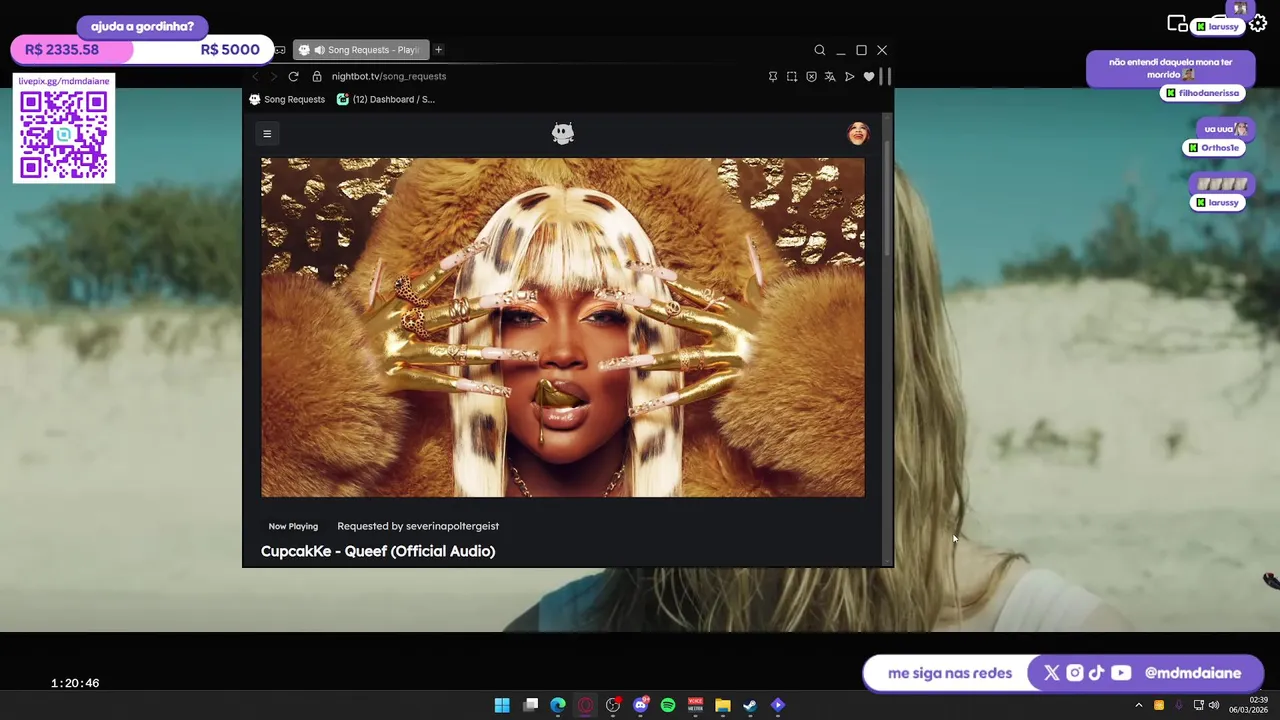1280x720 pixels.
Task: Click the screen cast devices icon
Action: pos(1177,24)
